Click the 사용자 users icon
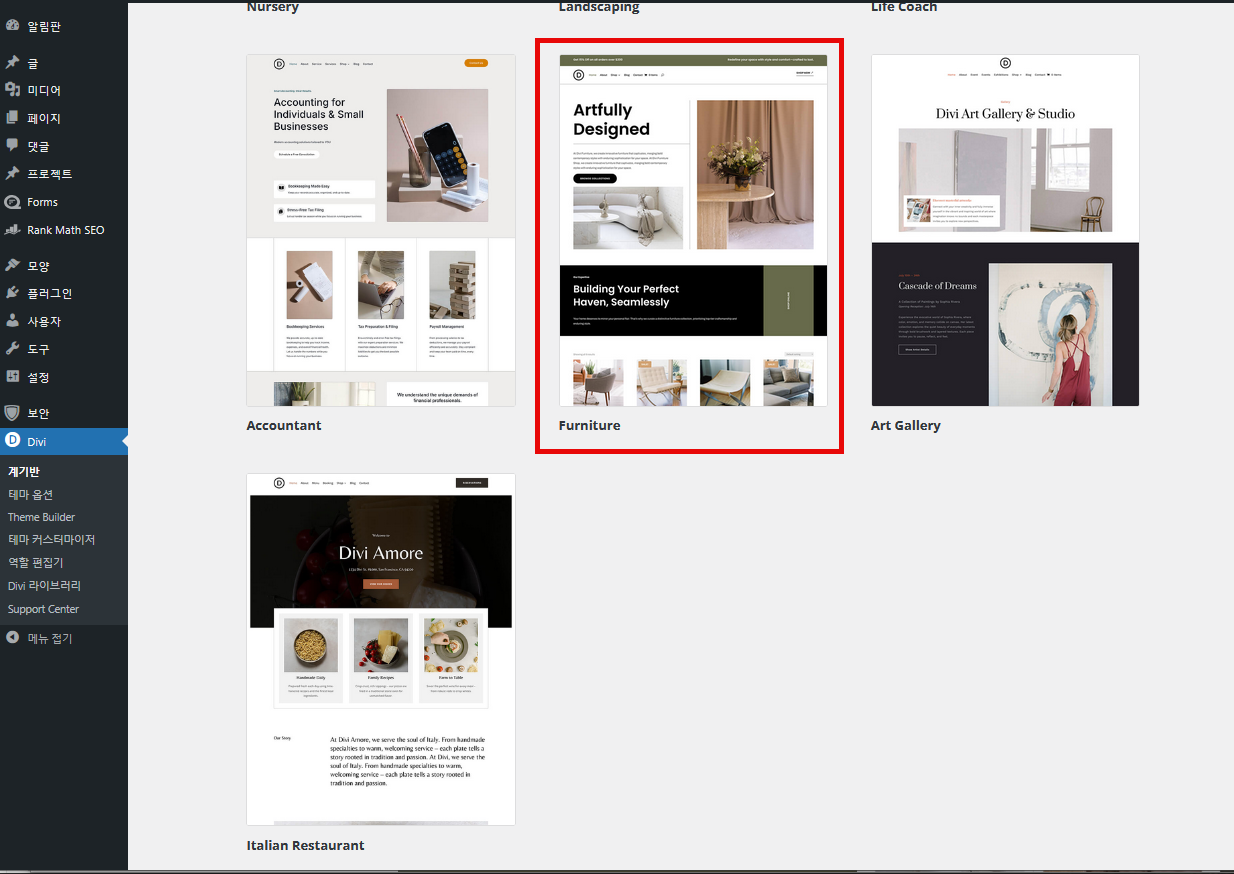1234x874 pixels. (x=12, y=321)
